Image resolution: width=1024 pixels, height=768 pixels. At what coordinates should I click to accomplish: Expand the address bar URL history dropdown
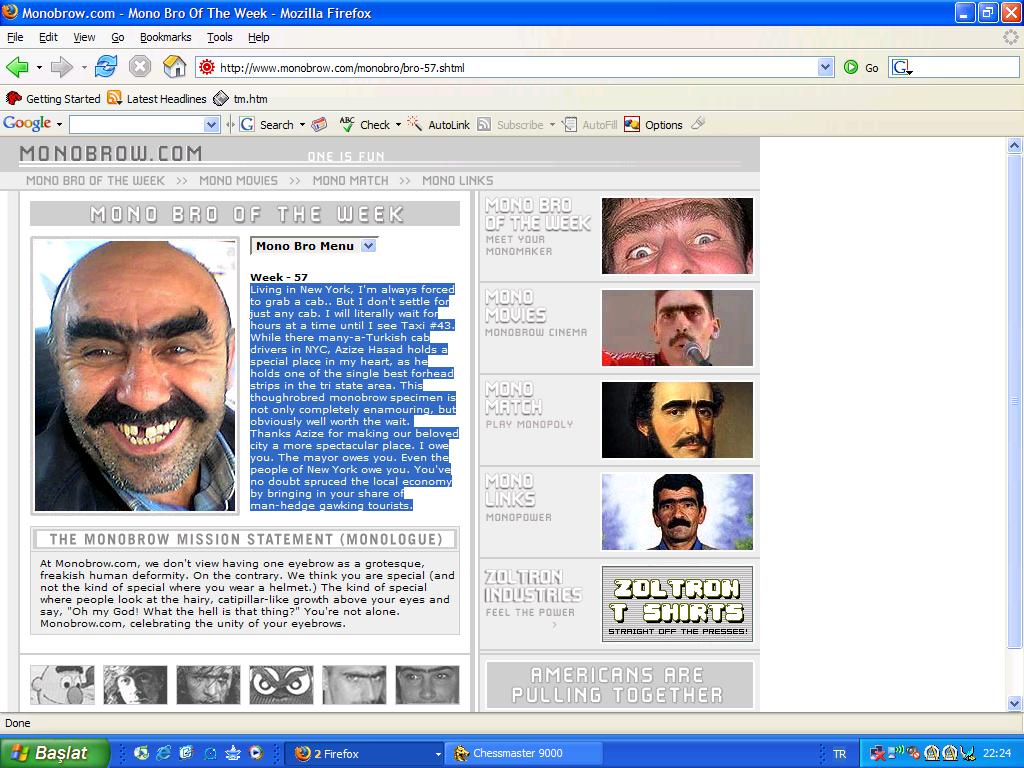[x=825, y=67]
